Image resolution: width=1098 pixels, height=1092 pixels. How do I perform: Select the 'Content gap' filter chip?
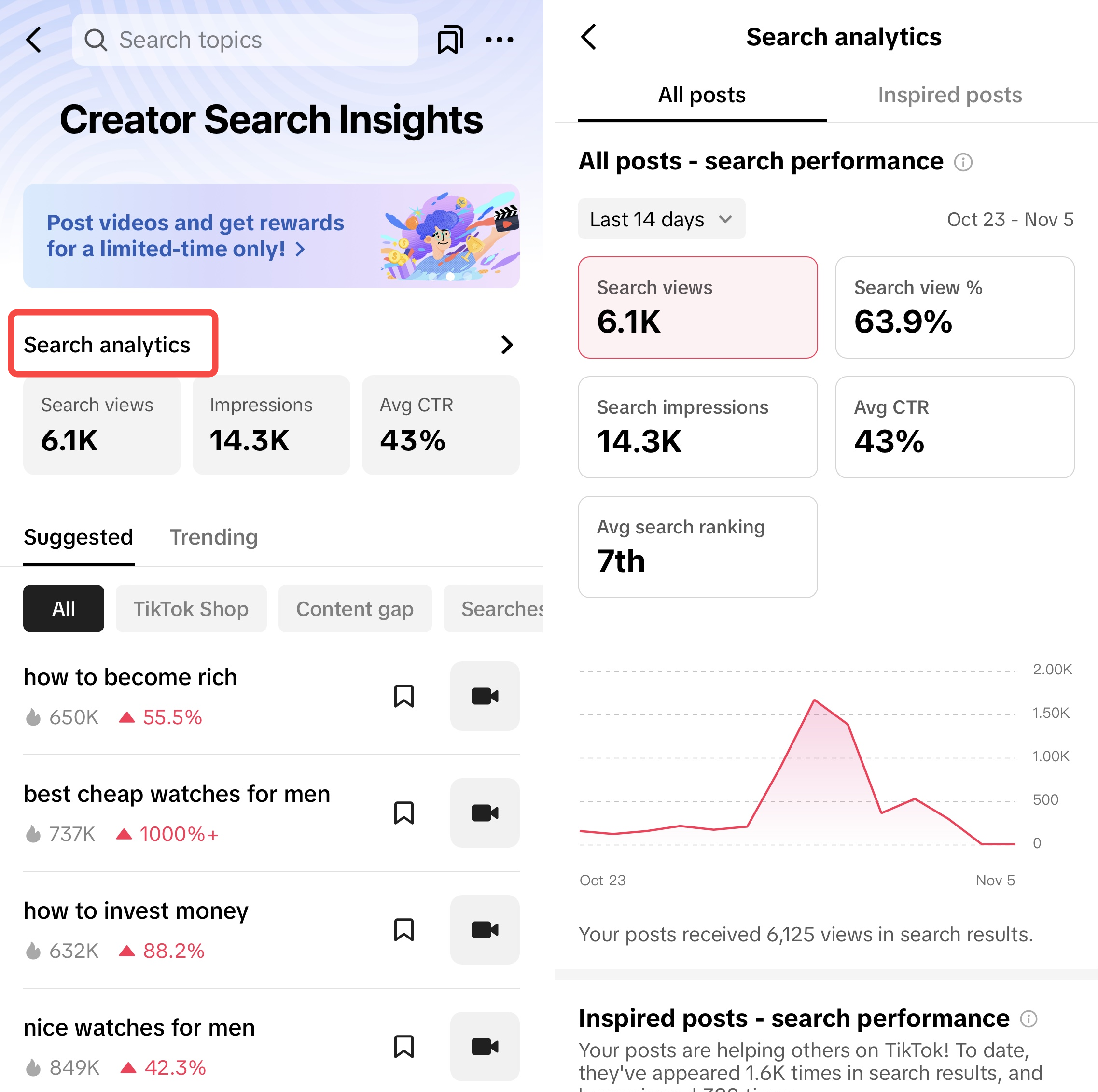tap(355, 609)
